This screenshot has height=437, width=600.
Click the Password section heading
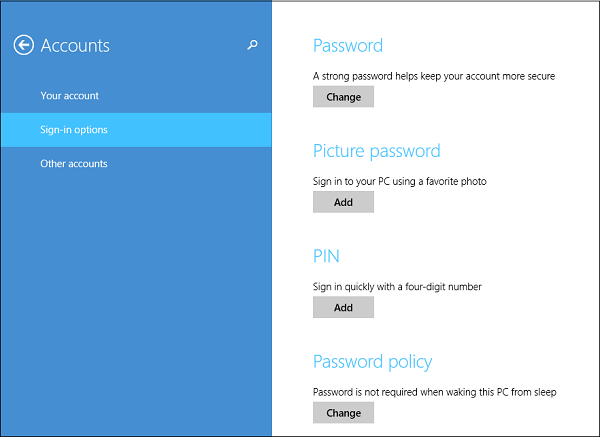[348, 46]
